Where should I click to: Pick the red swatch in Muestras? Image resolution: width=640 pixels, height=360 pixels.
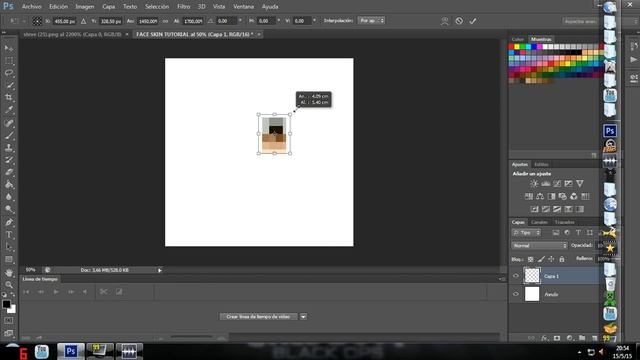(x=511, y=47)
